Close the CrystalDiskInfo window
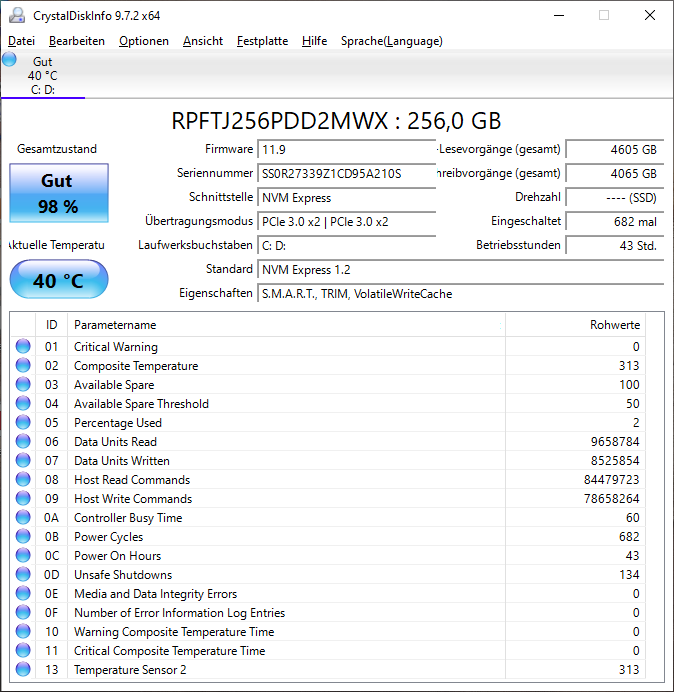Screen dimensions: 674x692 650,15
